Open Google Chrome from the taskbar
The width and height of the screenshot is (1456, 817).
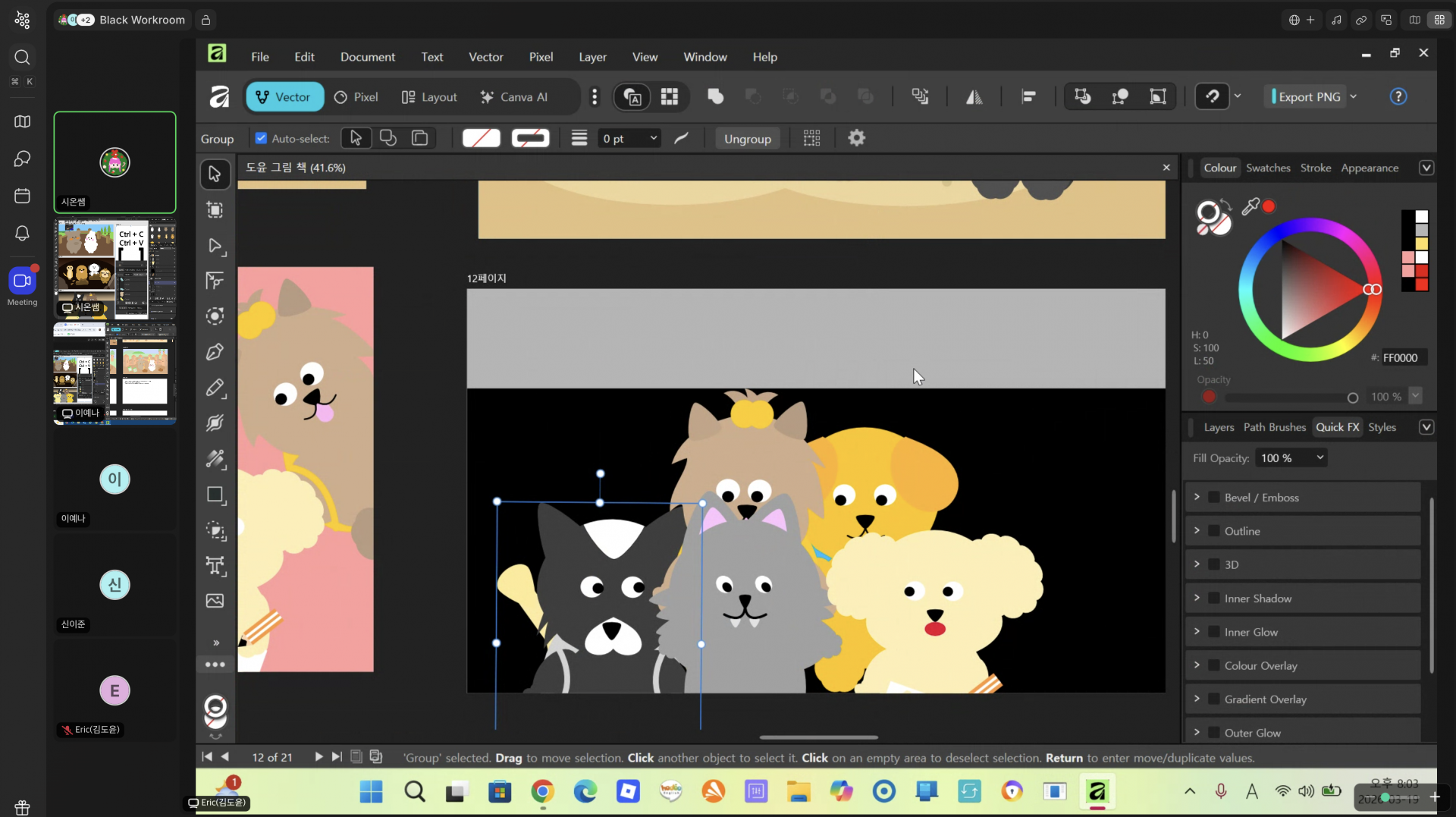pos(542,792)
